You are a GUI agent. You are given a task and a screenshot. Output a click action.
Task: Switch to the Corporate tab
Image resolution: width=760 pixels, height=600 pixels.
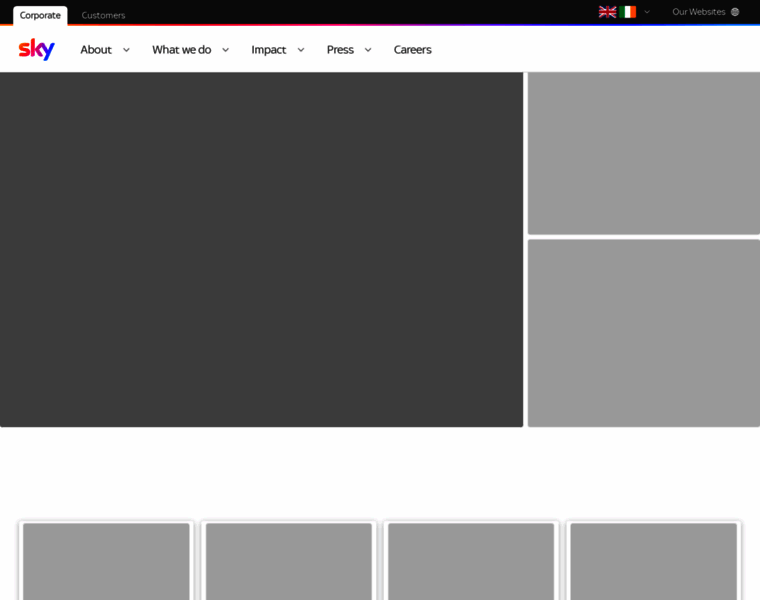click(x=40, y=16)
